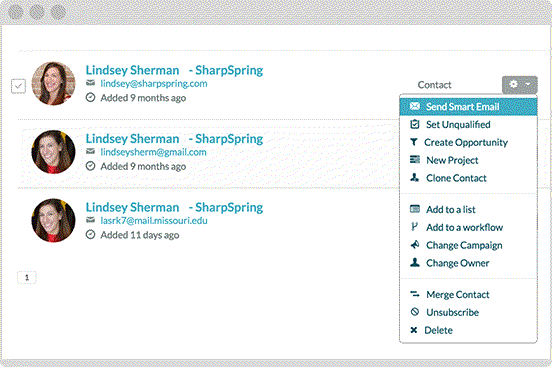This screenshot has height=368, width=552.
Task: Go to page 1 in pagination
Action: (27, 277)
